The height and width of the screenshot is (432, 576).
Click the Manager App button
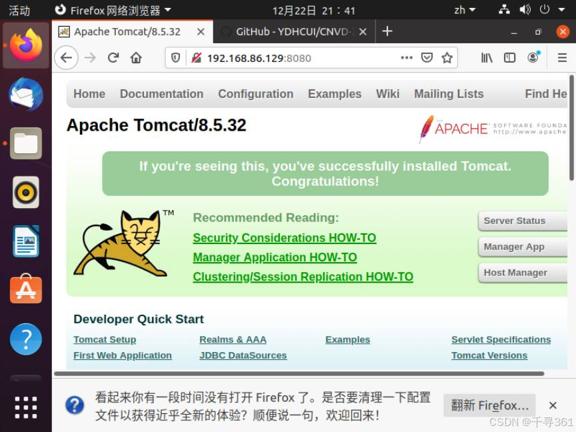point(523,247)
